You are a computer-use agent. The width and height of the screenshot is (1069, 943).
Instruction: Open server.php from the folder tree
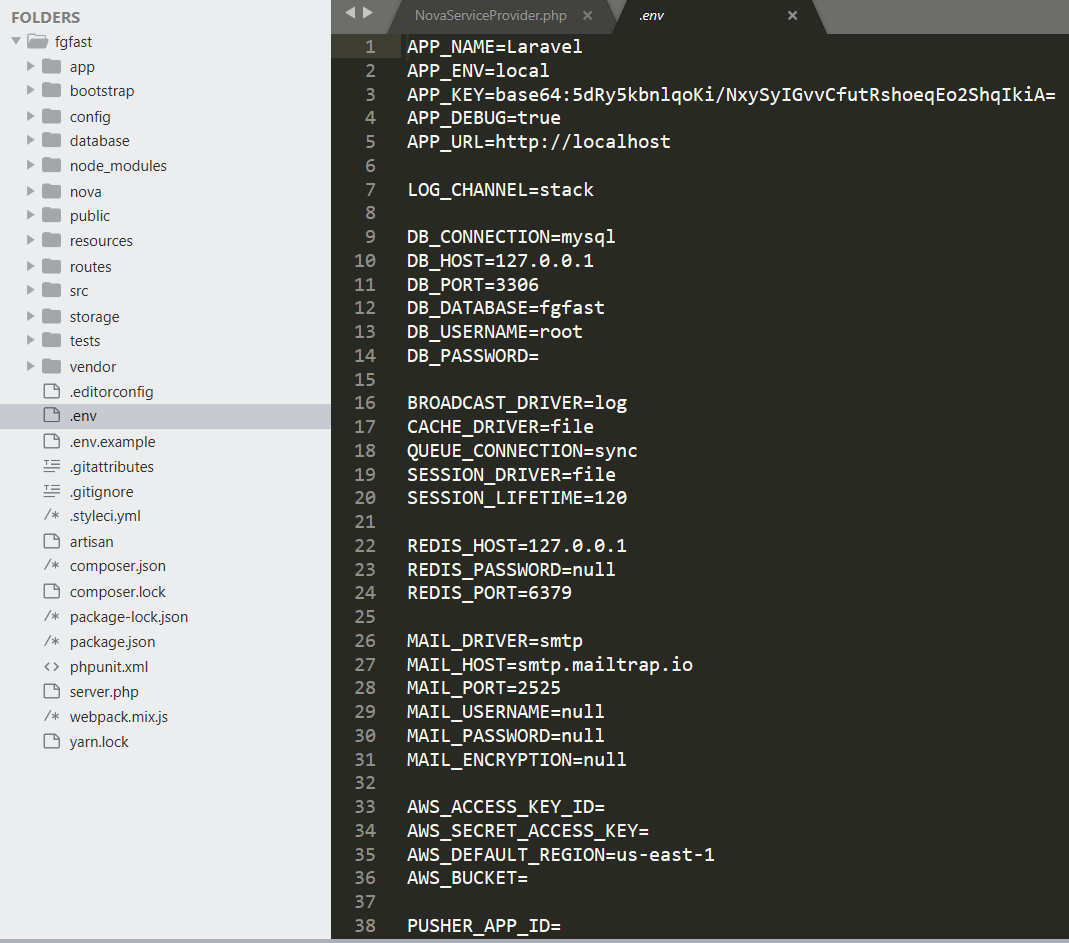tap(104, 691)
